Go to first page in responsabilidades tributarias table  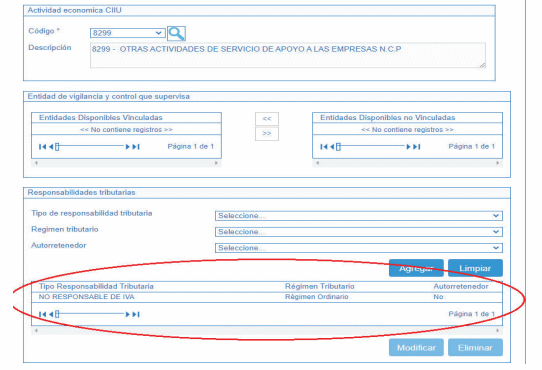tap(43, 314)
